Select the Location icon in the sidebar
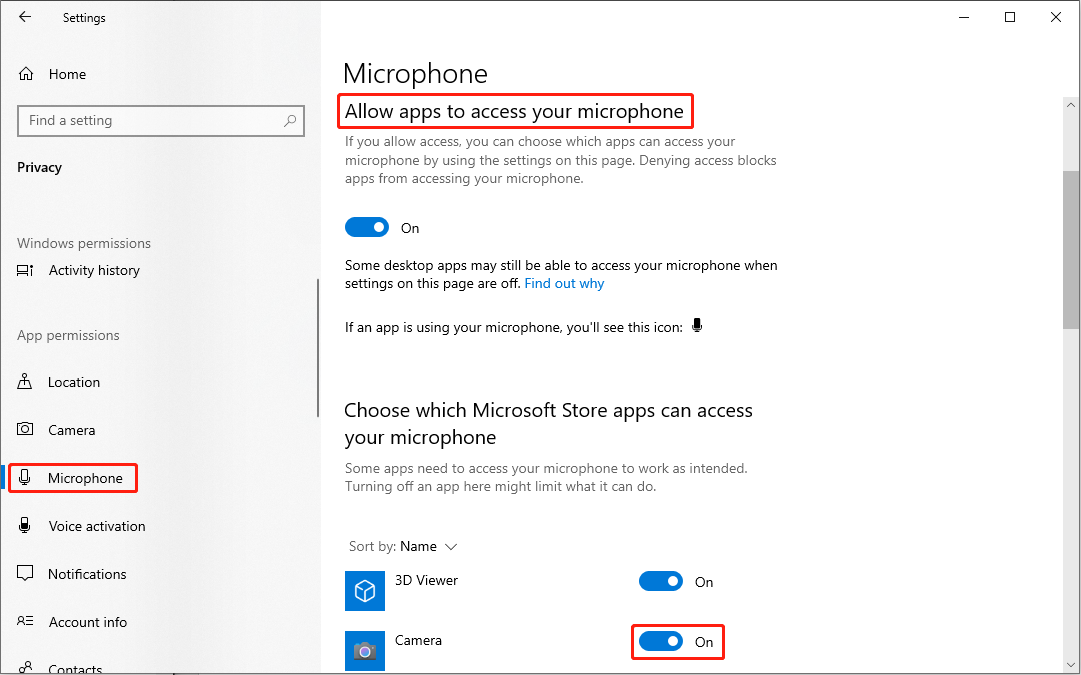Viewport: 1081px width, 675px height. tap(24, 382)
